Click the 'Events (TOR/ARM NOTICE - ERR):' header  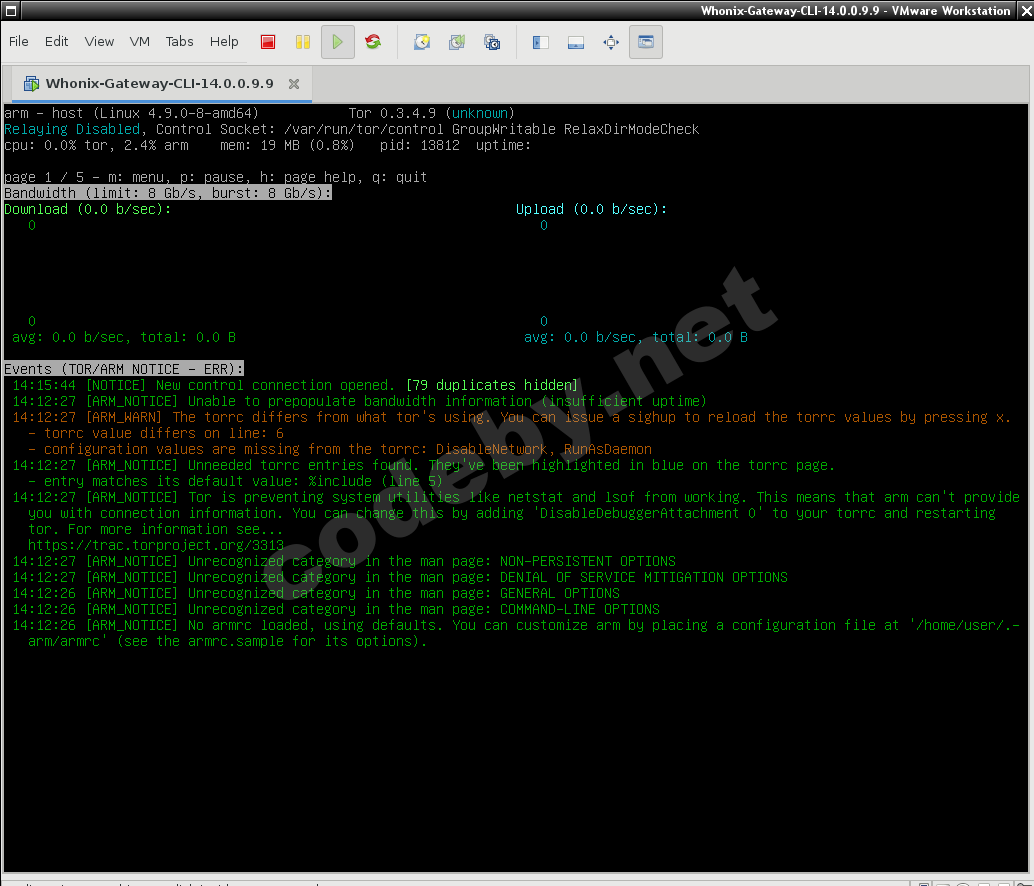(124, 369)
